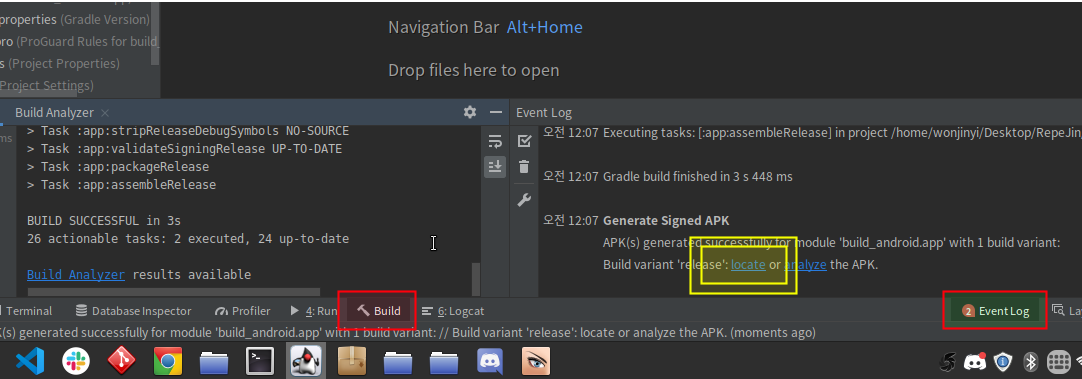Screen dimensions: 1082x379
Task: Open the 4: Run tool window
Action: [314, 311]
